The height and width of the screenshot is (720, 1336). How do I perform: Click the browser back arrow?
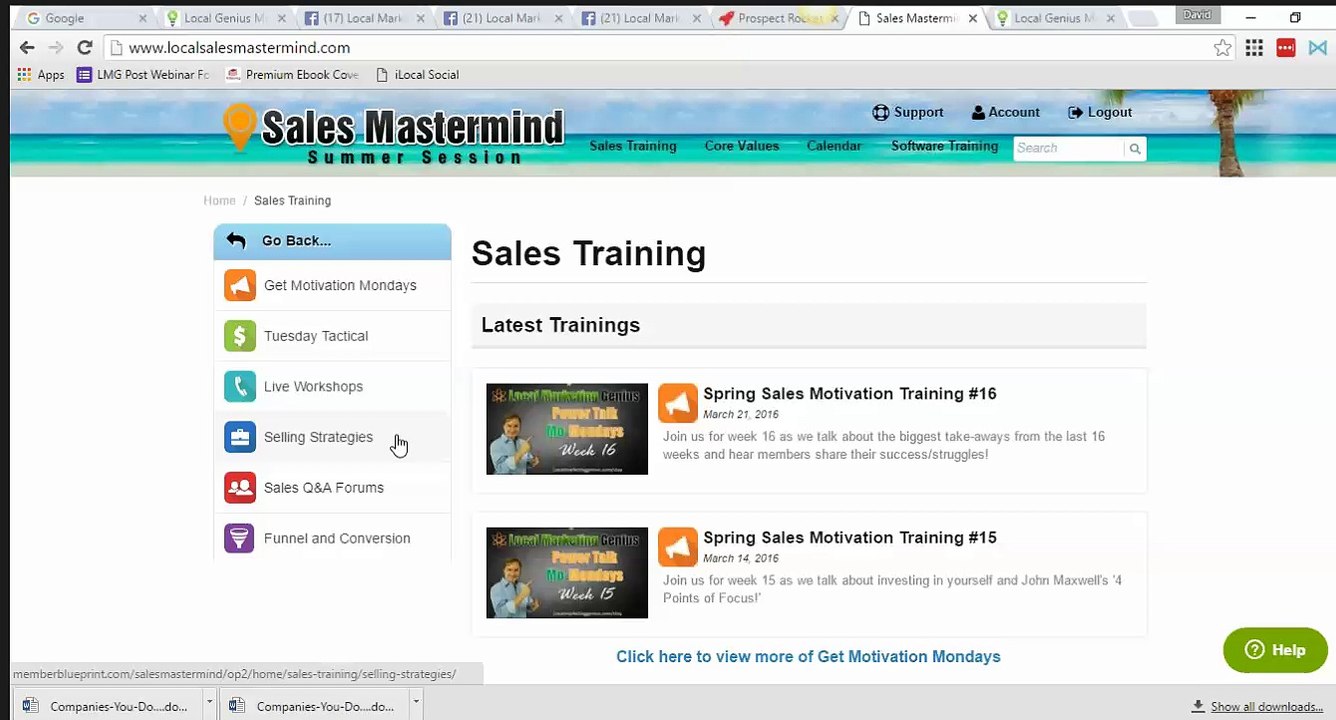(x=27, y=47)
